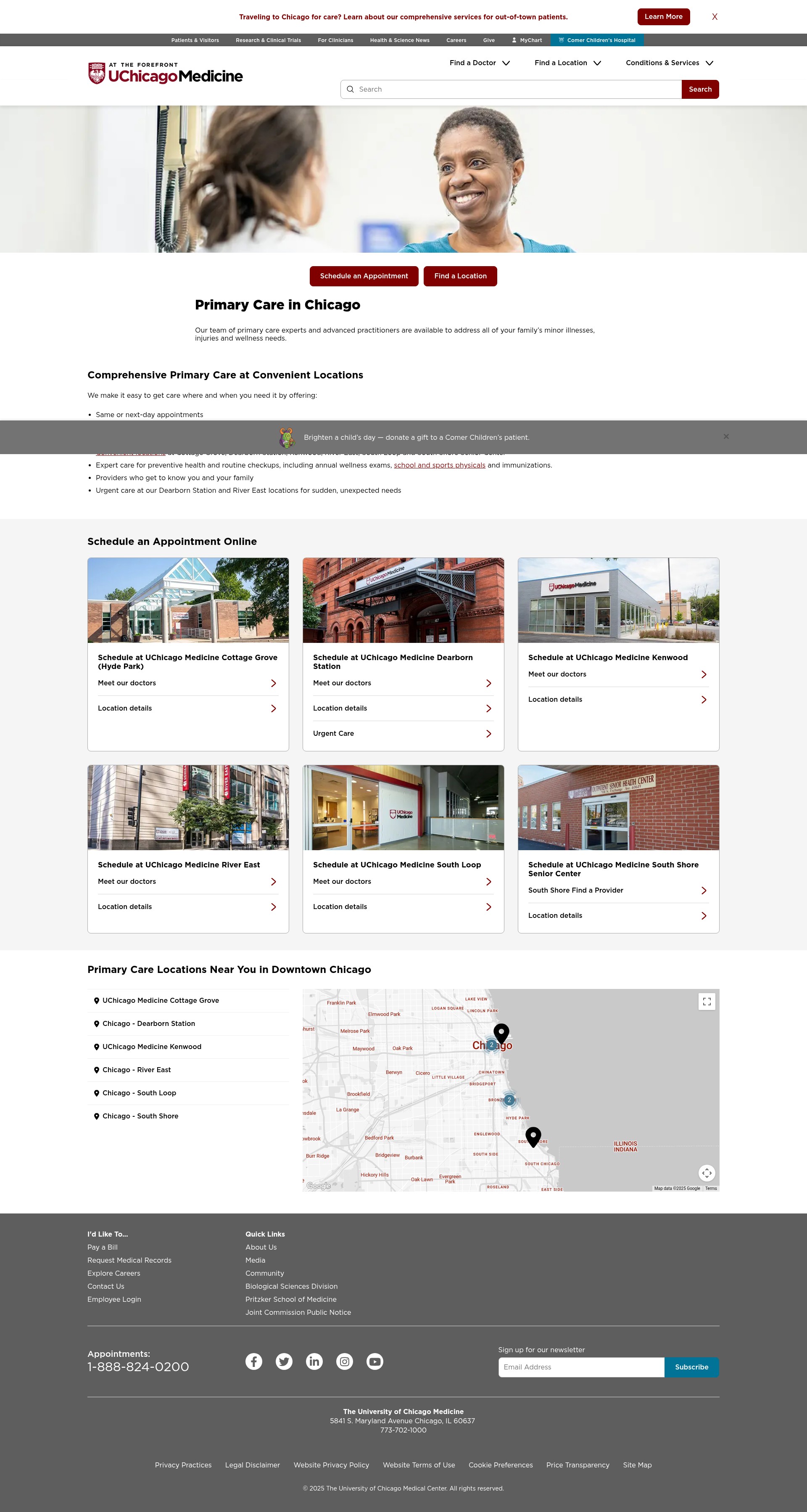The image size is (807, 1512).
Task: Open Meet our doctors arrow for Kenwood
Action: (704, 674)
